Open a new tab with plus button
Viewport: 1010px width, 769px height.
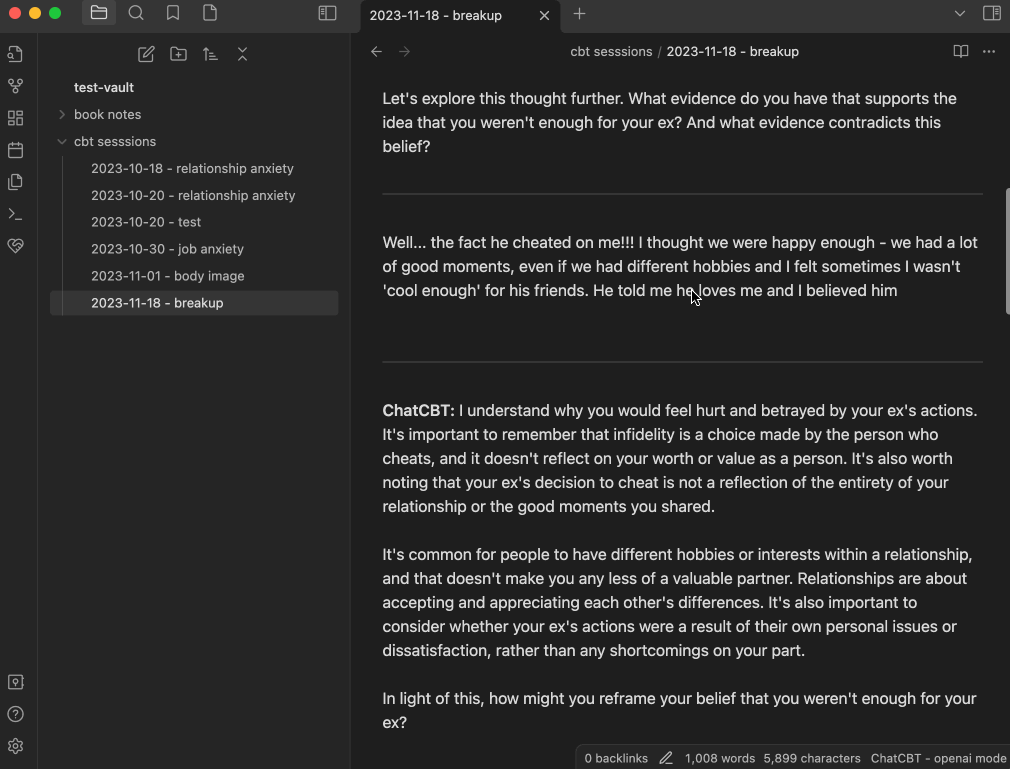(x=579, y=14)
